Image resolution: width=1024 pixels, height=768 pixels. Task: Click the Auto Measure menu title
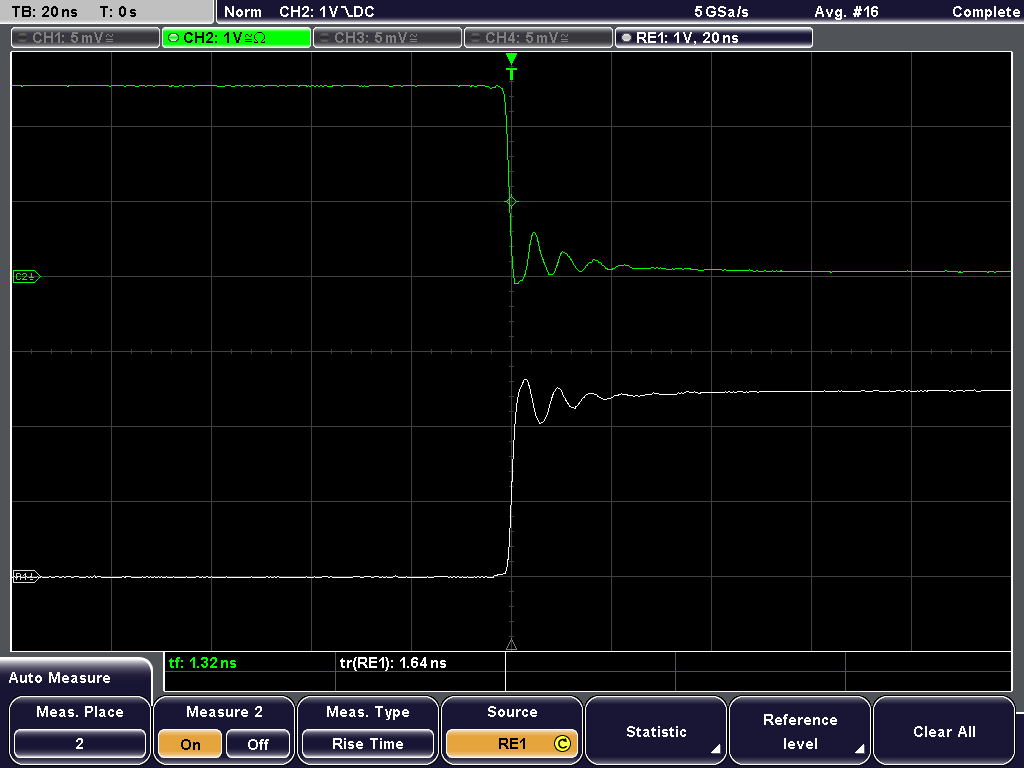click(60, 678)
